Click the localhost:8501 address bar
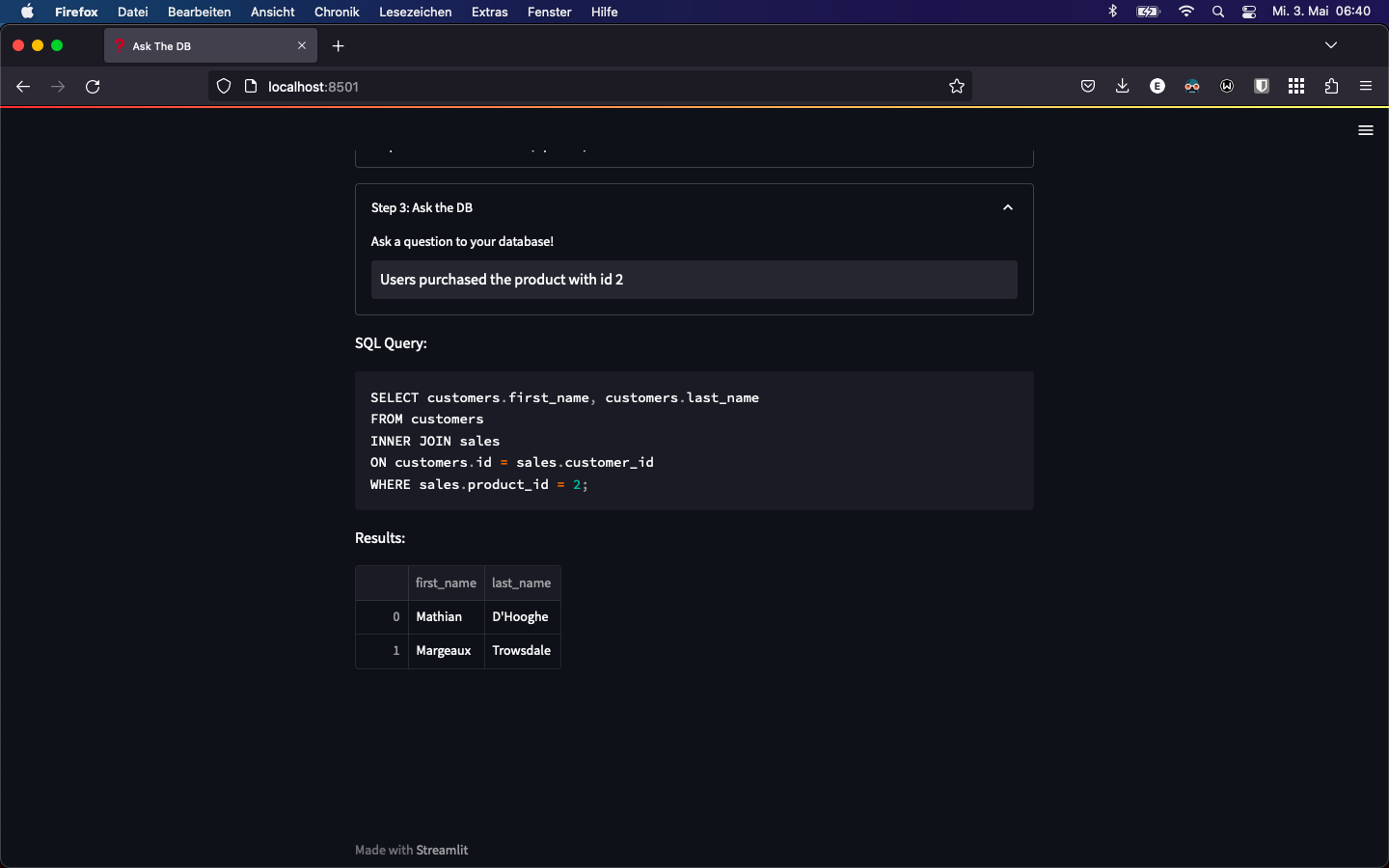Viewport: 1389px width, 868px height. click(x=588, y=87)
